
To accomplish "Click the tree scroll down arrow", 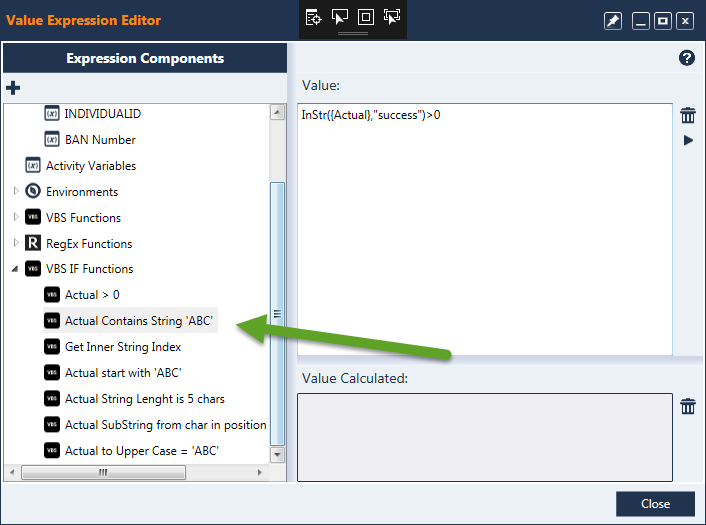I will point(277,455).
